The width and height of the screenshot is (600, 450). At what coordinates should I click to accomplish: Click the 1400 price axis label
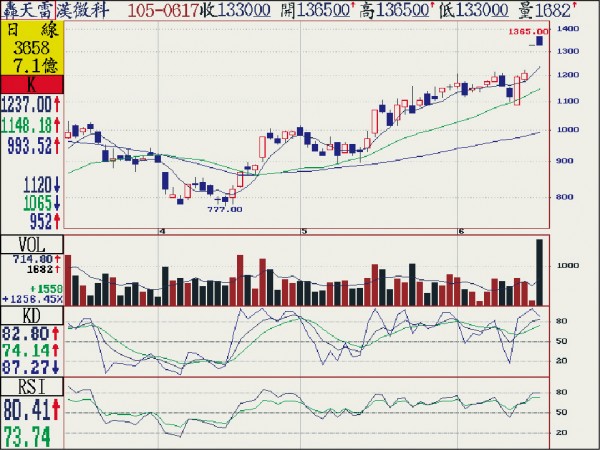[x=568, y=29]
